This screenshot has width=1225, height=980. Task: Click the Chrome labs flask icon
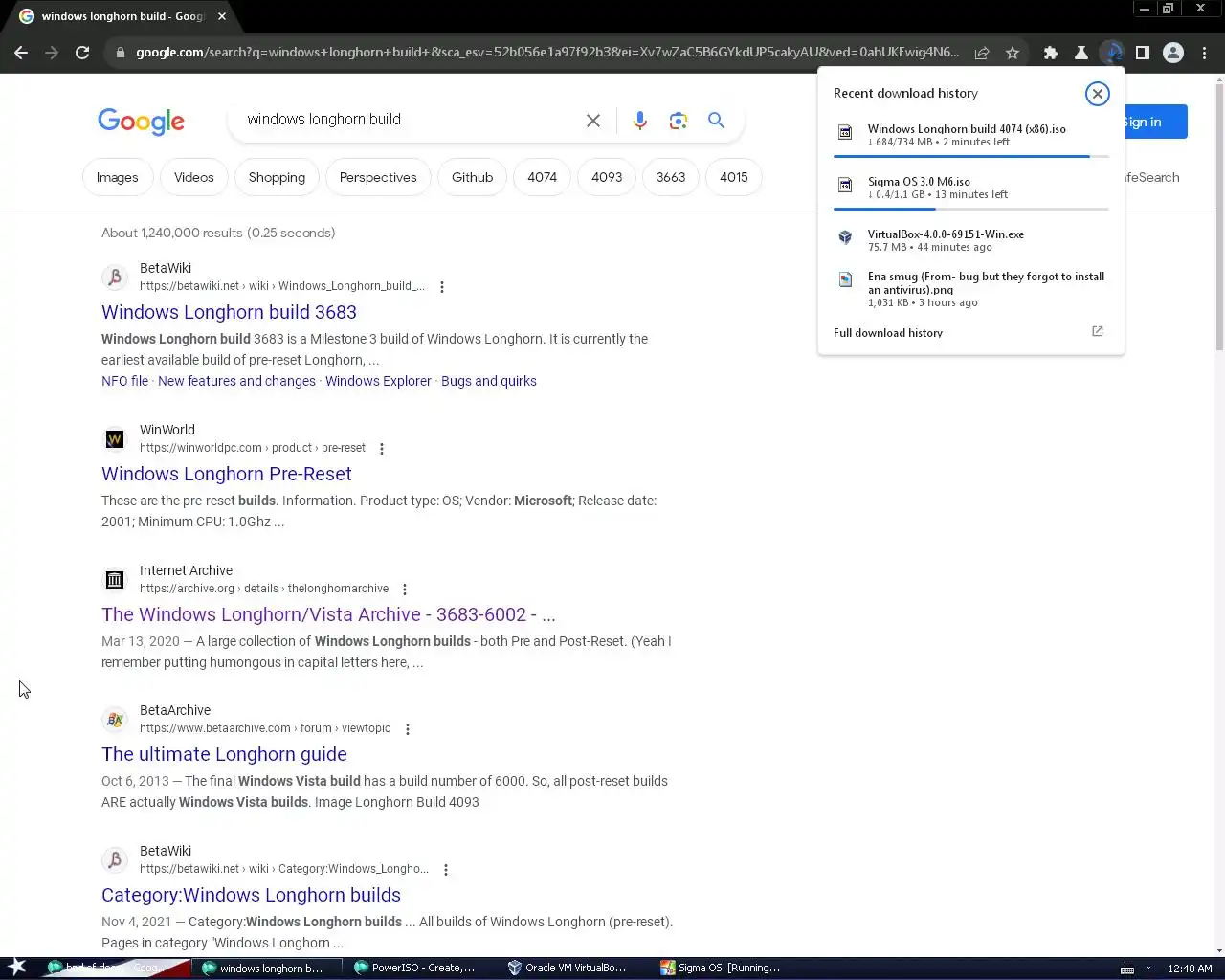coord(1081,53)
